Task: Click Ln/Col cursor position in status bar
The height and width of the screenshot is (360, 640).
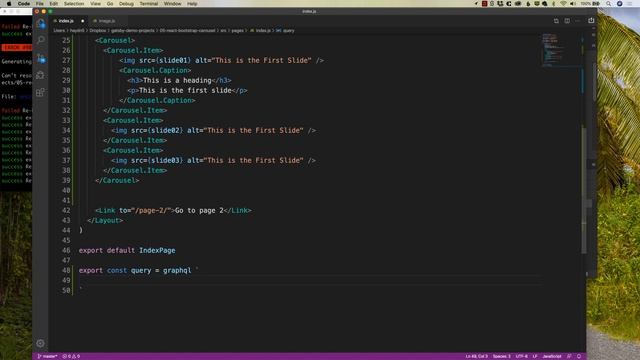Action: point(476,356)
